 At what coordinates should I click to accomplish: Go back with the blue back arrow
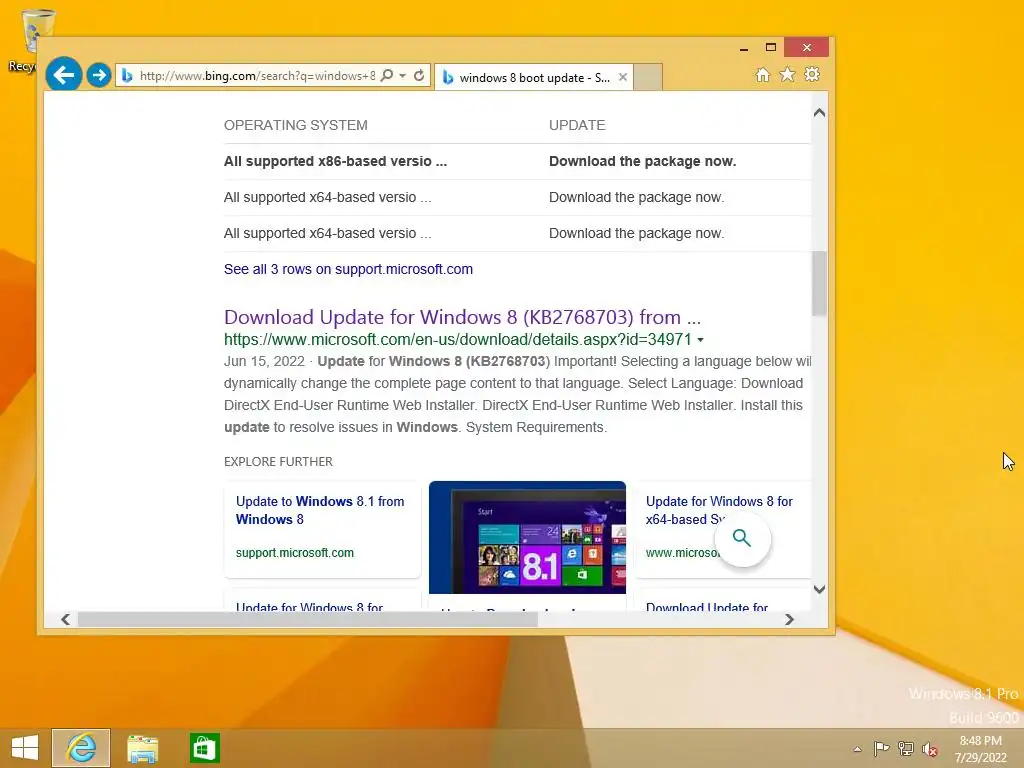(63, 75)
